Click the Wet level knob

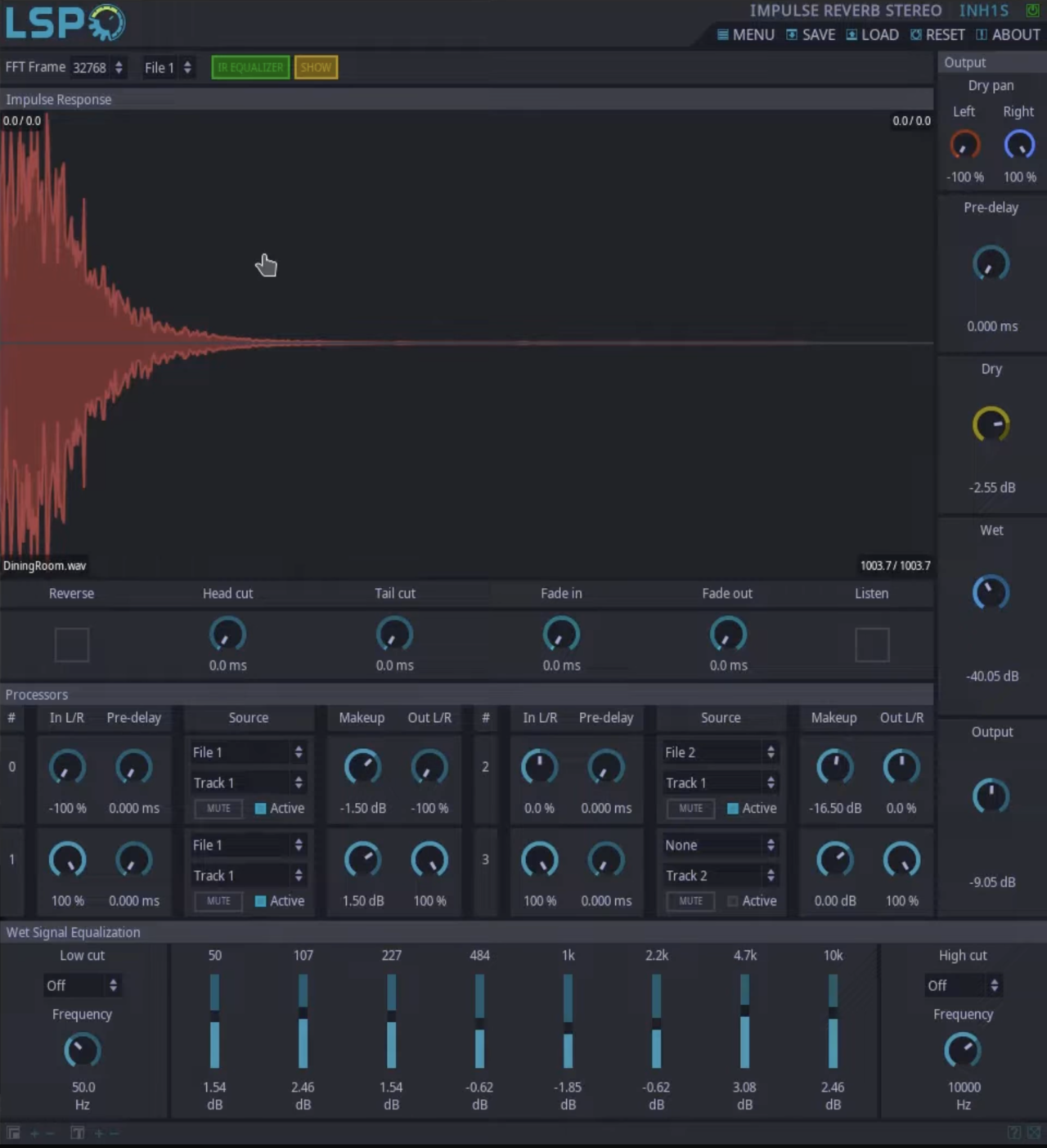(x=991, y=593)
